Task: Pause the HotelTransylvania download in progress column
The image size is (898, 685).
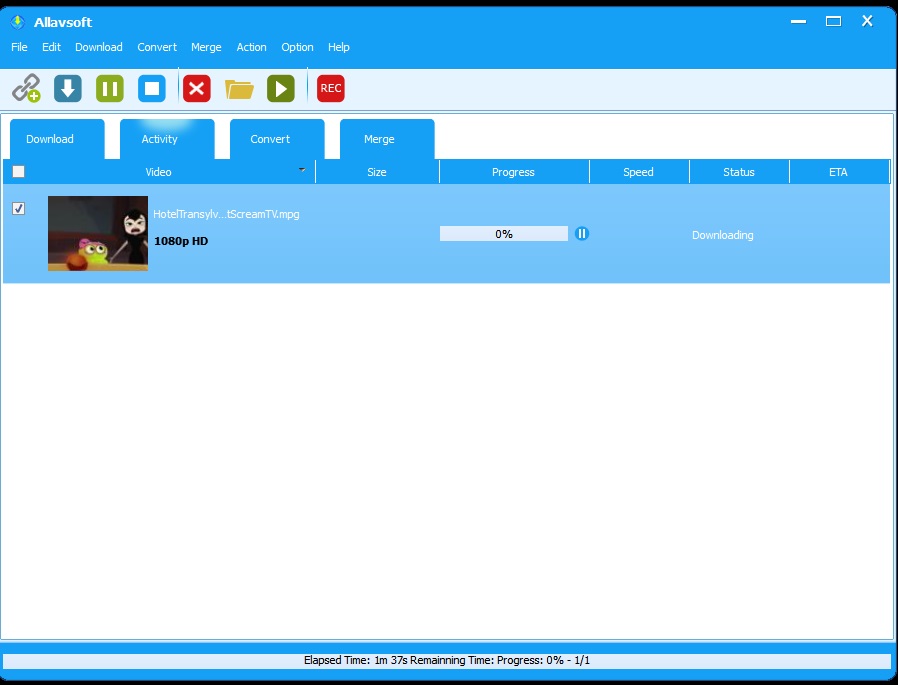Action: click(581, 234)
